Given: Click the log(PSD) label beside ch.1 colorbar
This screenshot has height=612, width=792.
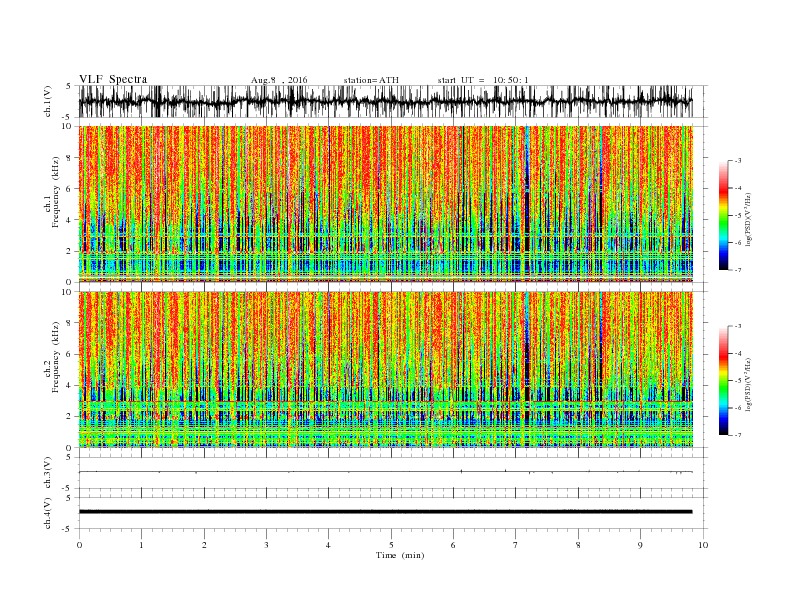Looking at the screenshot, I should (x=748, y=220).
